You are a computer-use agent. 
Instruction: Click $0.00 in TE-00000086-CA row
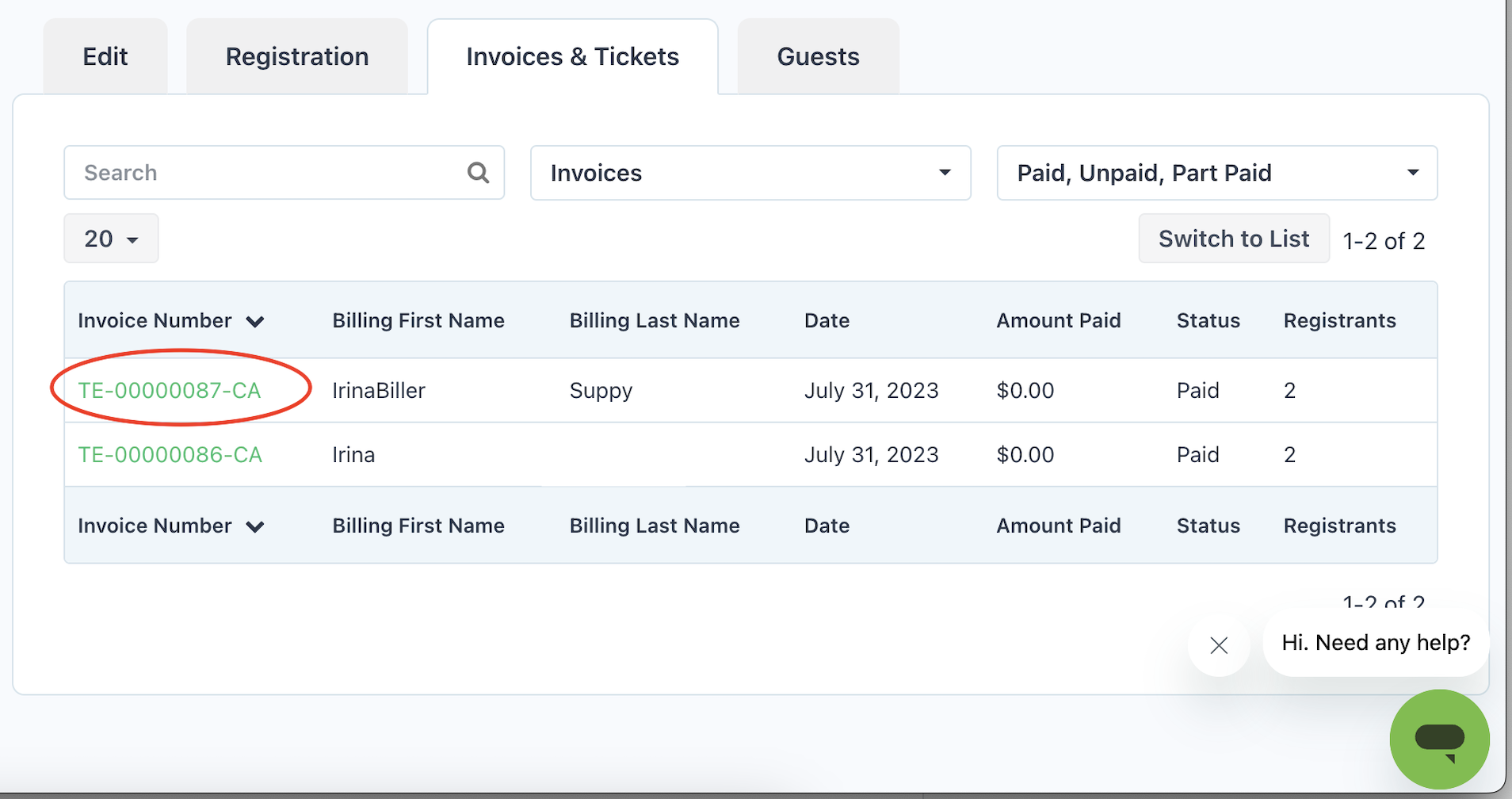point(1025,454)
